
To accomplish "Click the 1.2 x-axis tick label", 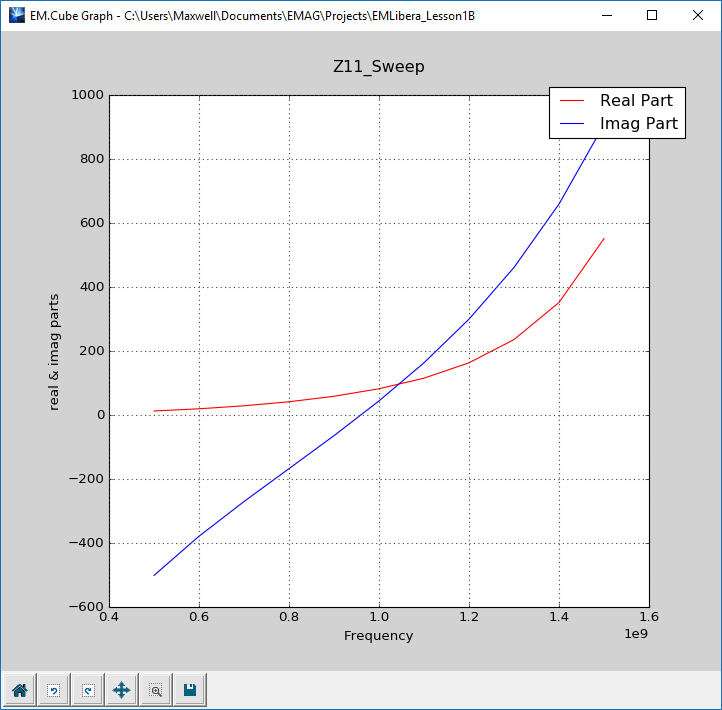I will (469, 617).
